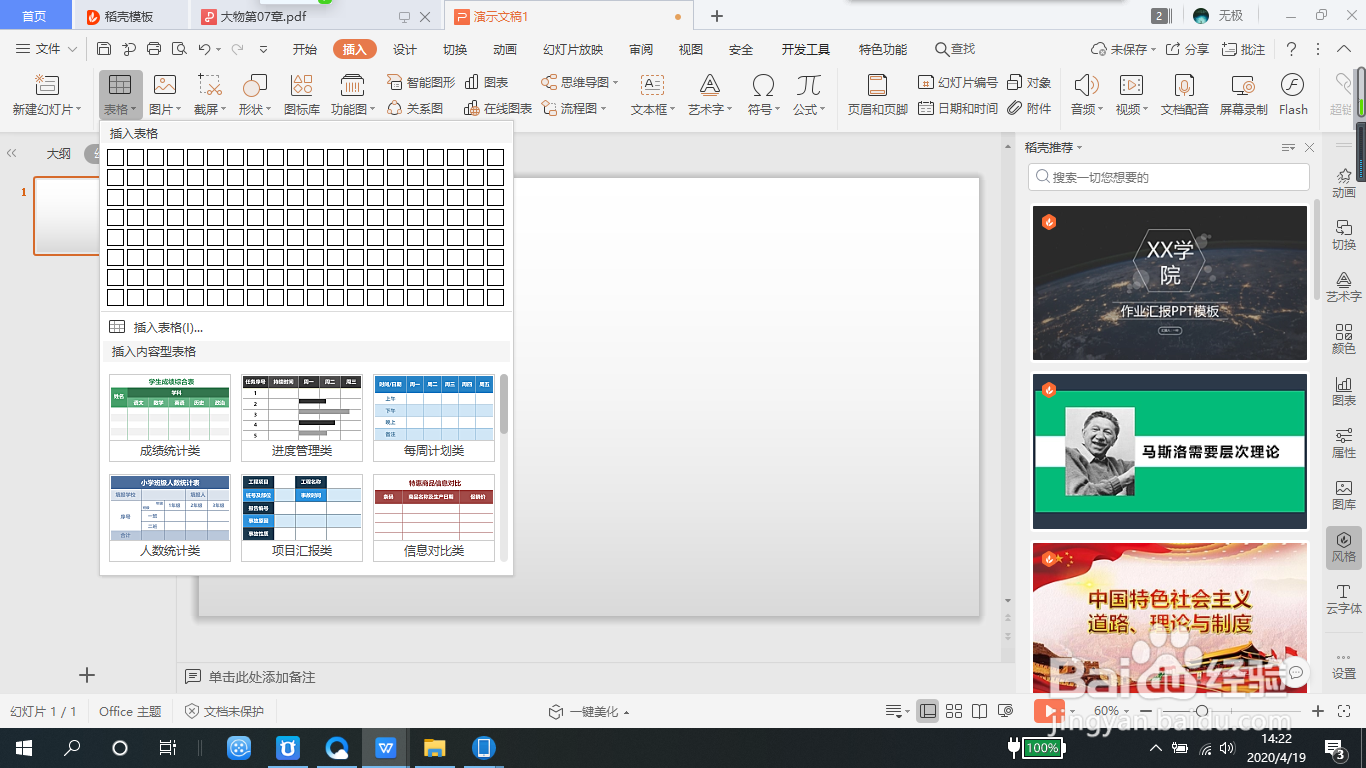The width and height of the screenshot is (1366, 768).
Task: Insert a 图表 chart
Action: point(487,83)
